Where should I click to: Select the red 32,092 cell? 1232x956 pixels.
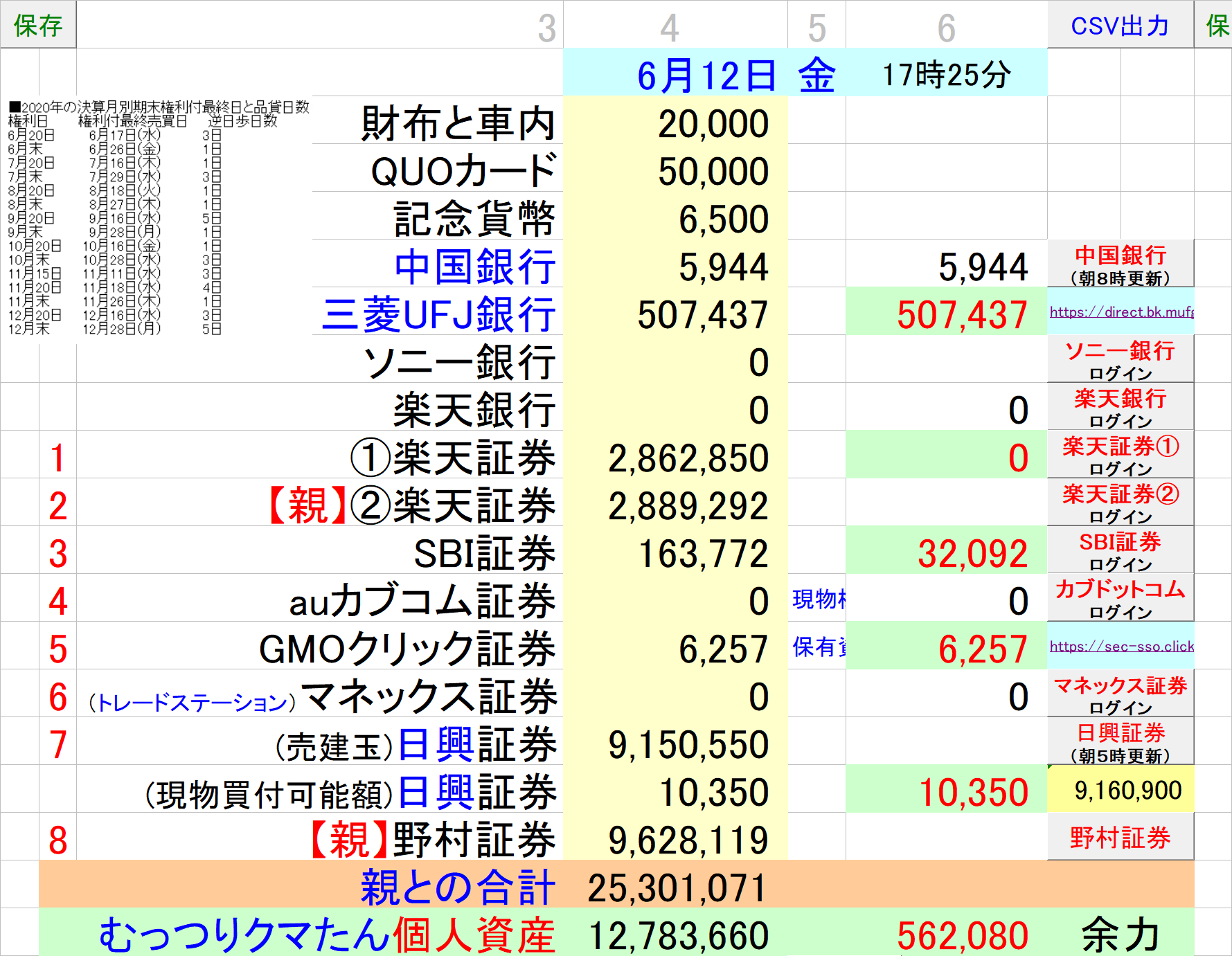coord(946,550)
